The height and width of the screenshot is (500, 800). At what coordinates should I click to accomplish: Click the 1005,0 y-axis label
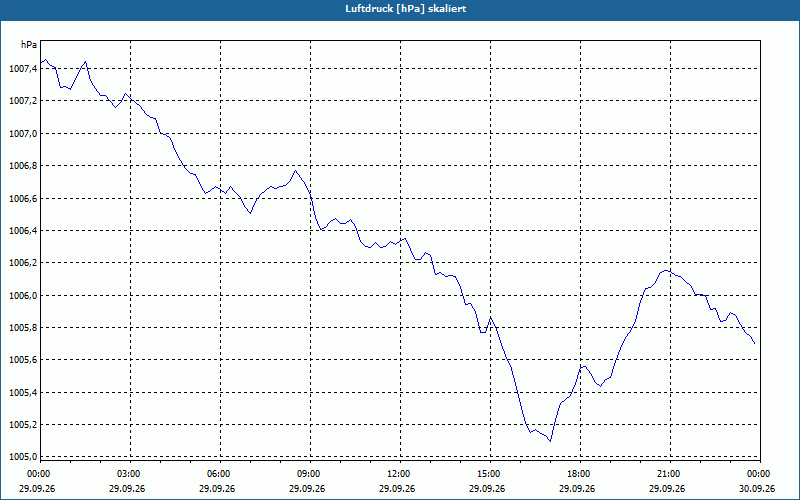coord(23,457)
